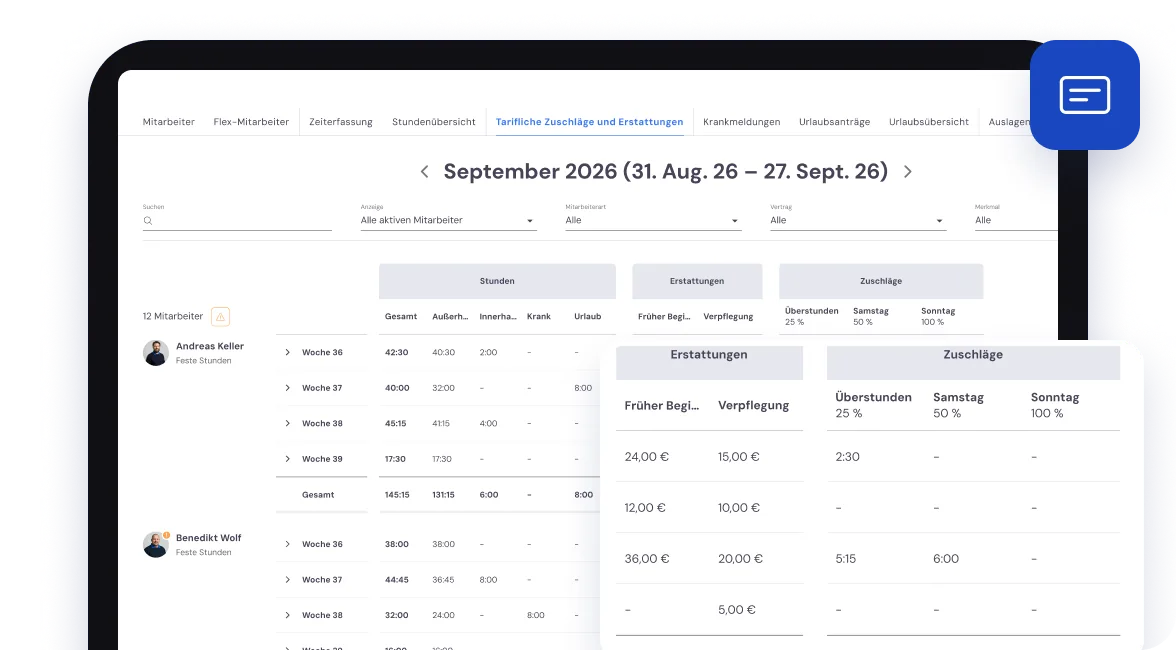The width and height of the screenshot is (1176, 650).
Task: Click into the Suchen search field
Action: point(237,220)
